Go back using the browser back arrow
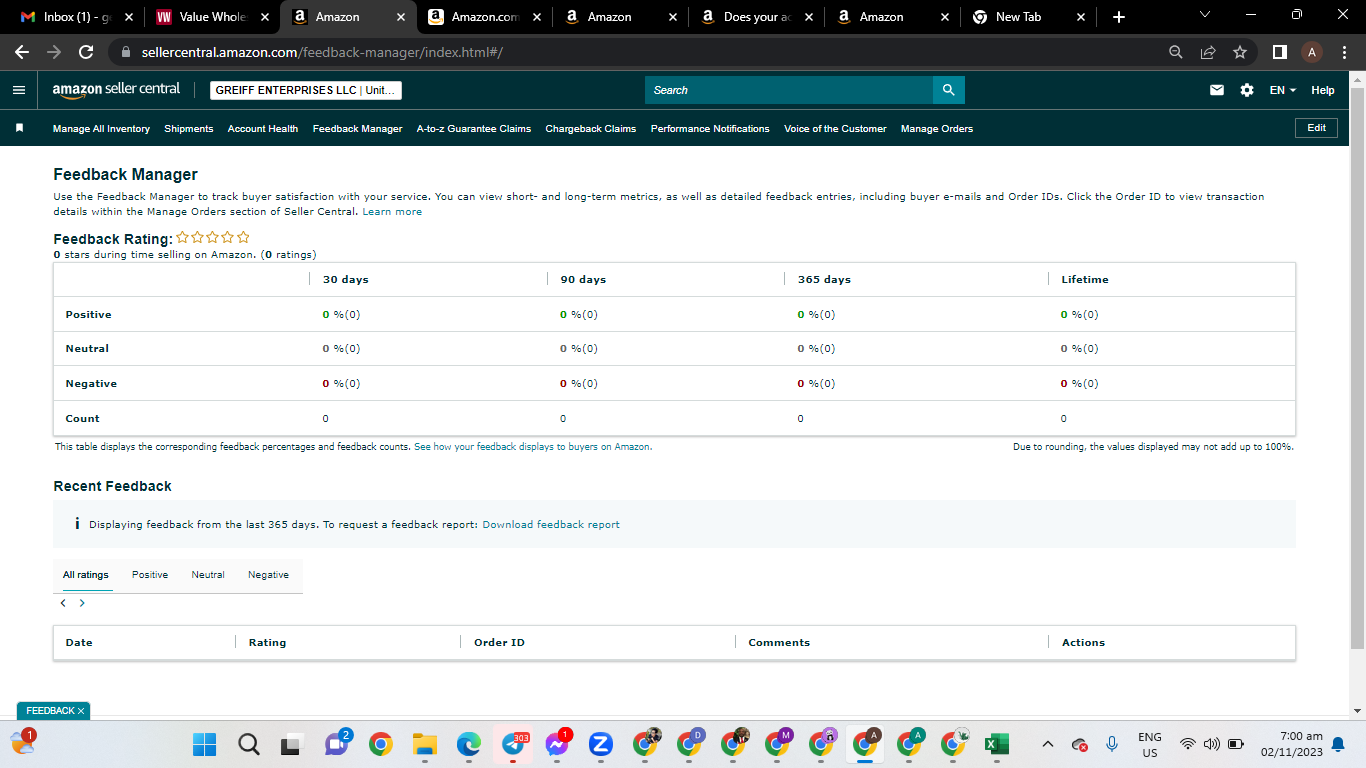Image resolution: width=1366 pixels, height=768 pixels. click(x=22, y=52)
